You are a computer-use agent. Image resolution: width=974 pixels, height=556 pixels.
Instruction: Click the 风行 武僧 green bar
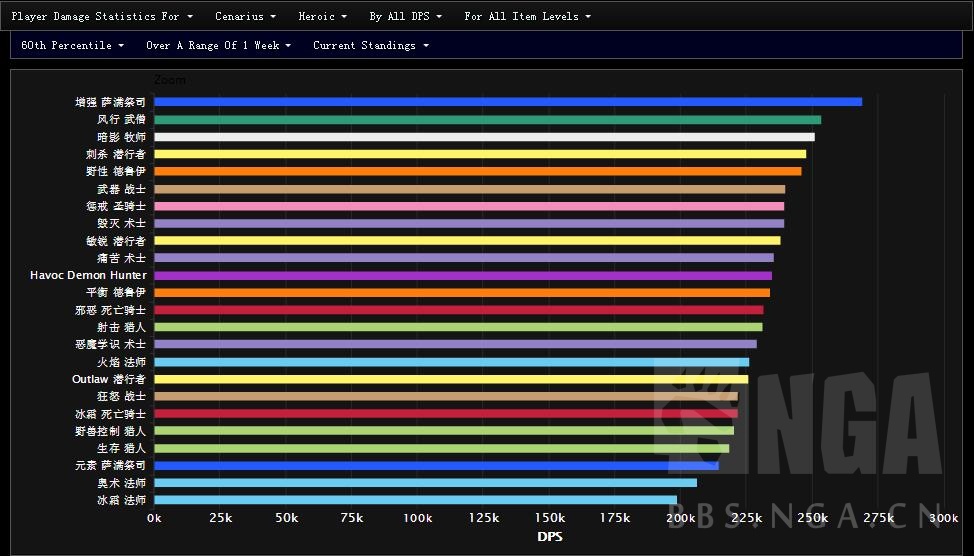click(488, 119)
